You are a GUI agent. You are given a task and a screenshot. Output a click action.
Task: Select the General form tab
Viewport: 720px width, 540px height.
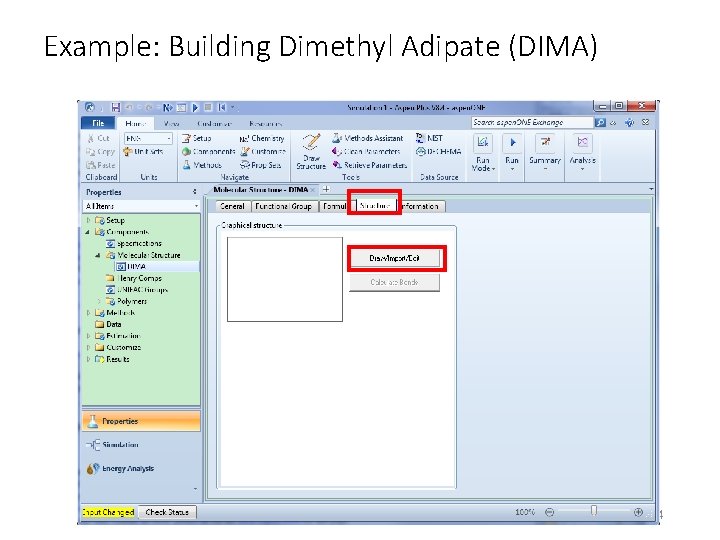pyautogui.click(x=232, y=206)
